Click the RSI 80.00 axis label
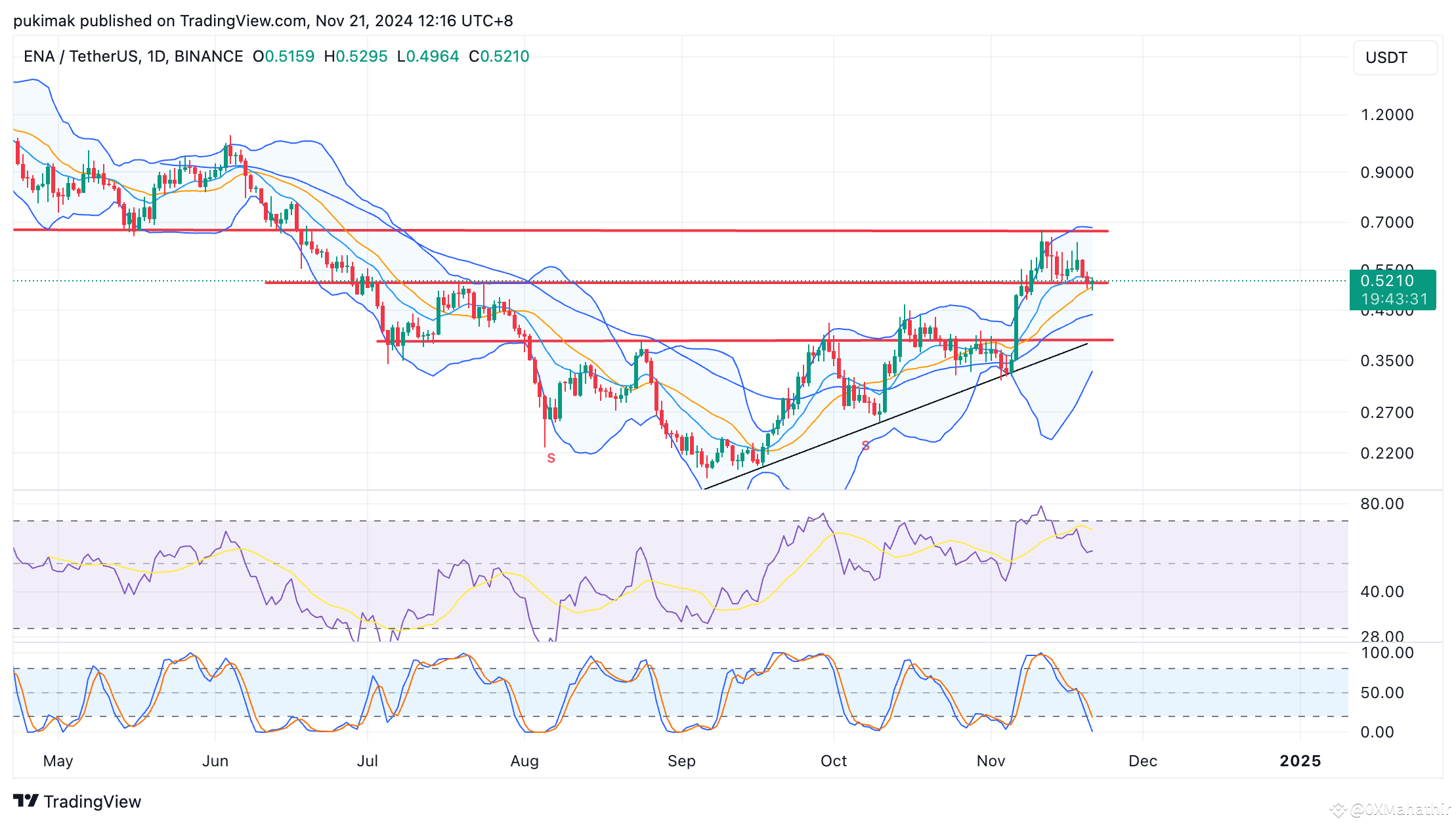The height and width of the screenshot is (824, 1456). point(1382,504)
